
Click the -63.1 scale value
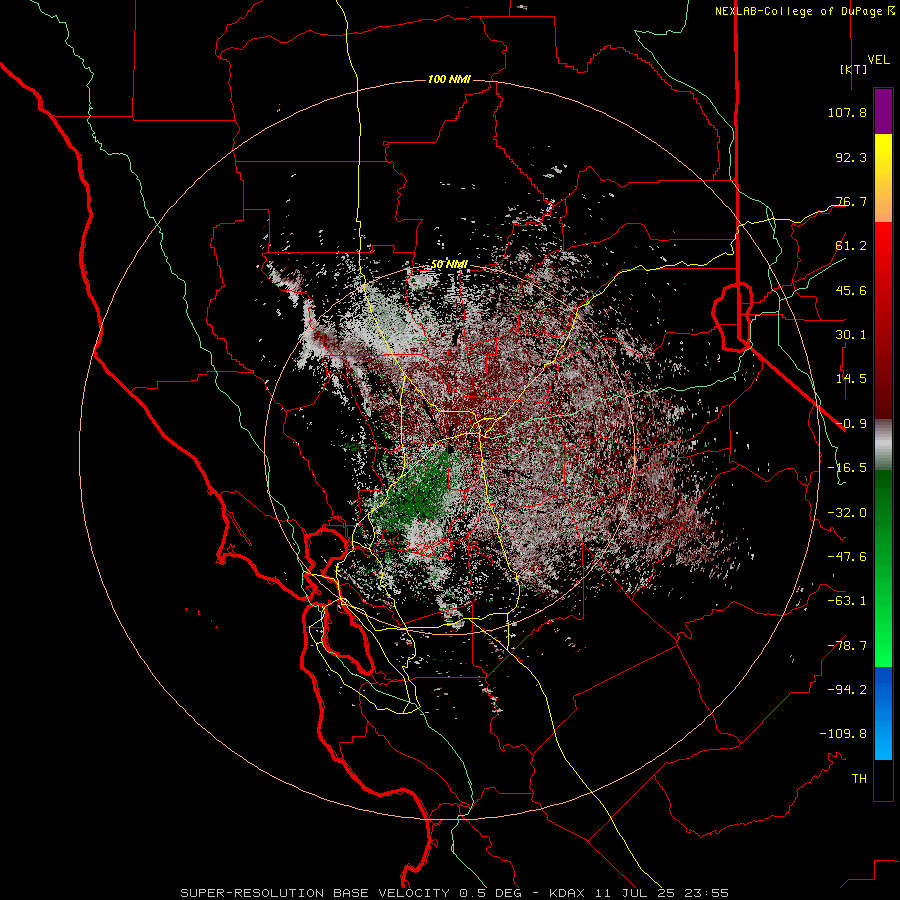[x=847, y=601]
